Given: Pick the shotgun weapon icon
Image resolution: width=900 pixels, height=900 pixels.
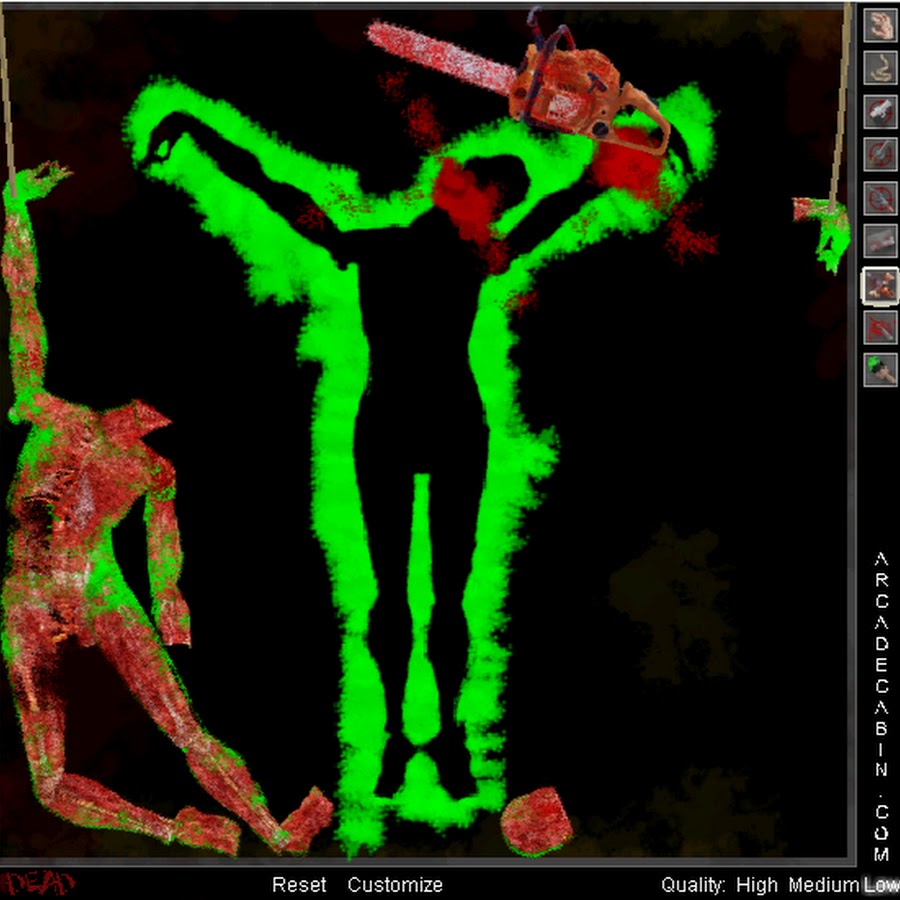Looking at the screenshot, I should coord(880,154).
